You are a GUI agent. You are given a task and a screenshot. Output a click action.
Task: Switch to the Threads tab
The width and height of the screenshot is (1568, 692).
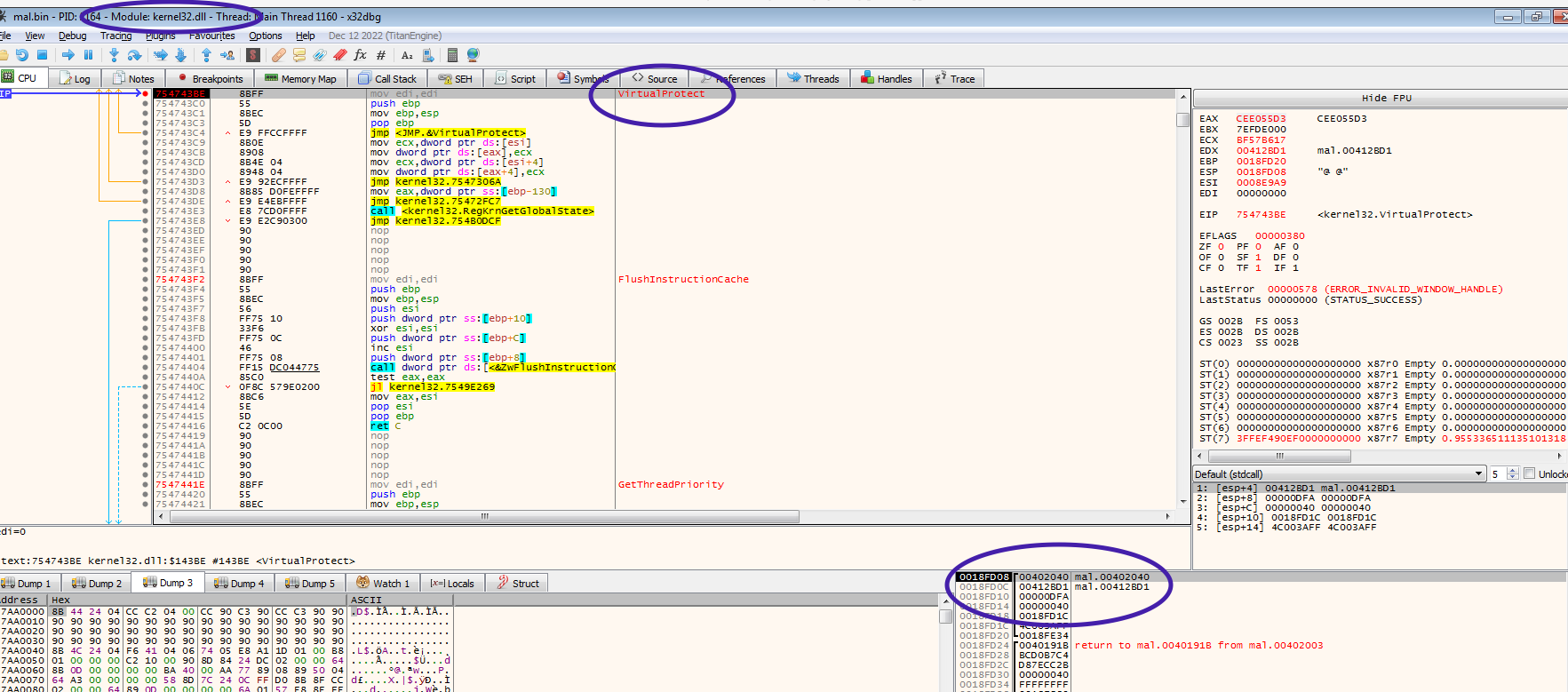click(813, 78)
